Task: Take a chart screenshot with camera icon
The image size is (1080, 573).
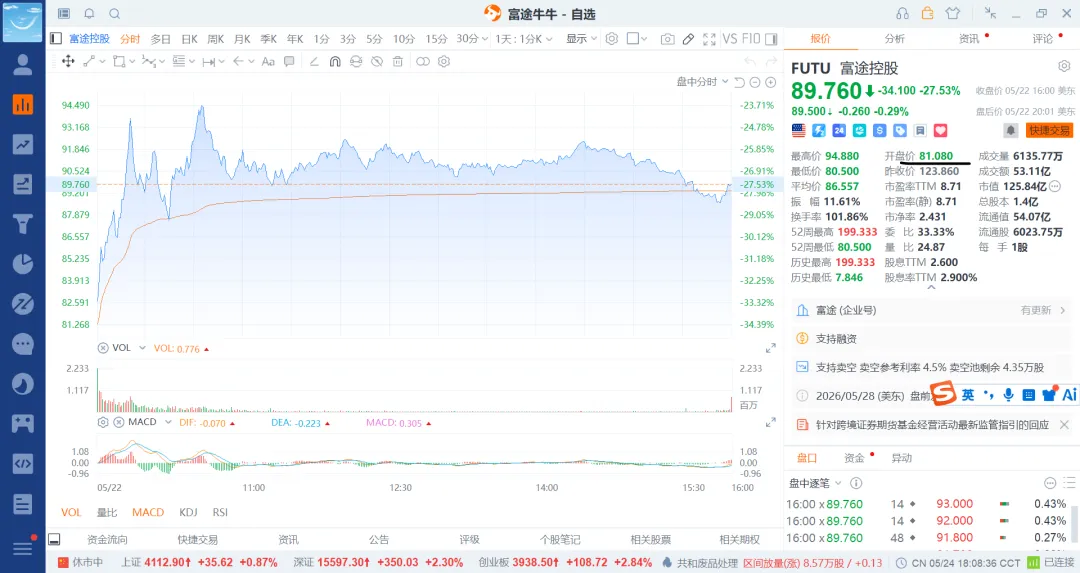Action: 667,39
